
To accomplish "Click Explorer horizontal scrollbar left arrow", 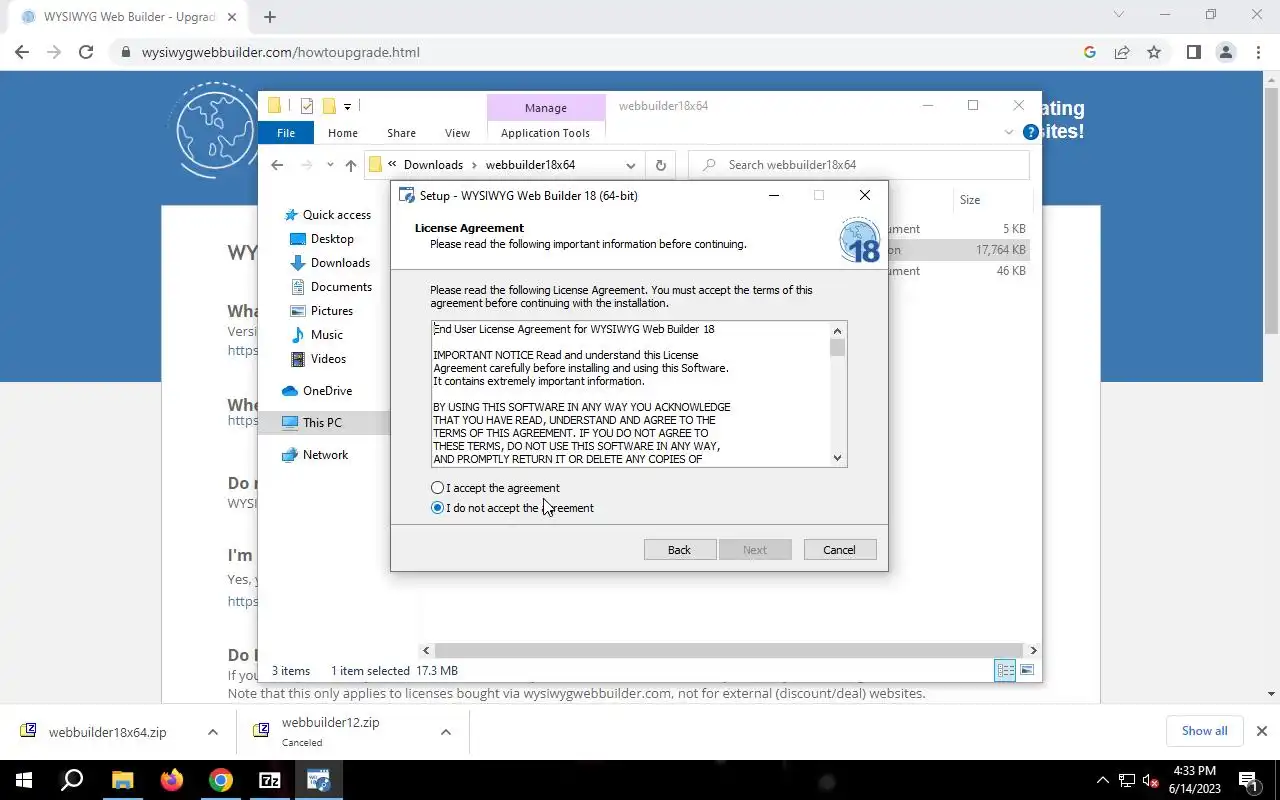I will click(427, 650).
